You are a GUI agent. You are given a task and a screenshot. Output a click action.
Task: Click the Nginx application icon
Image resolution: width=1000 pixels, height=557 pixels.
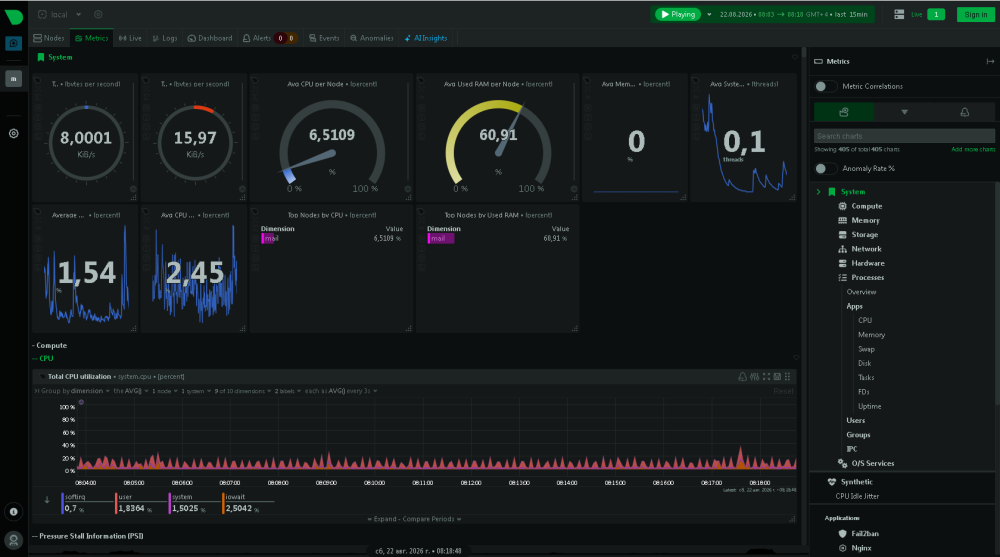(x=842, y=547)
